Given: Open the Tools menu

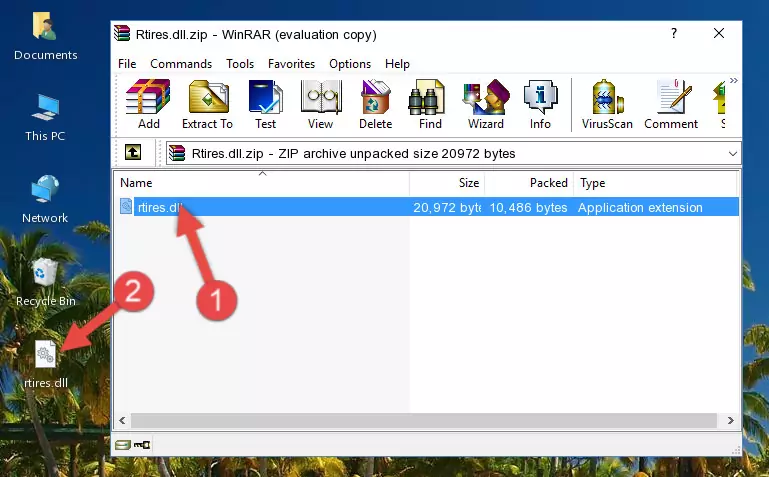Looking at the screenshot, I should coord(240,64).
